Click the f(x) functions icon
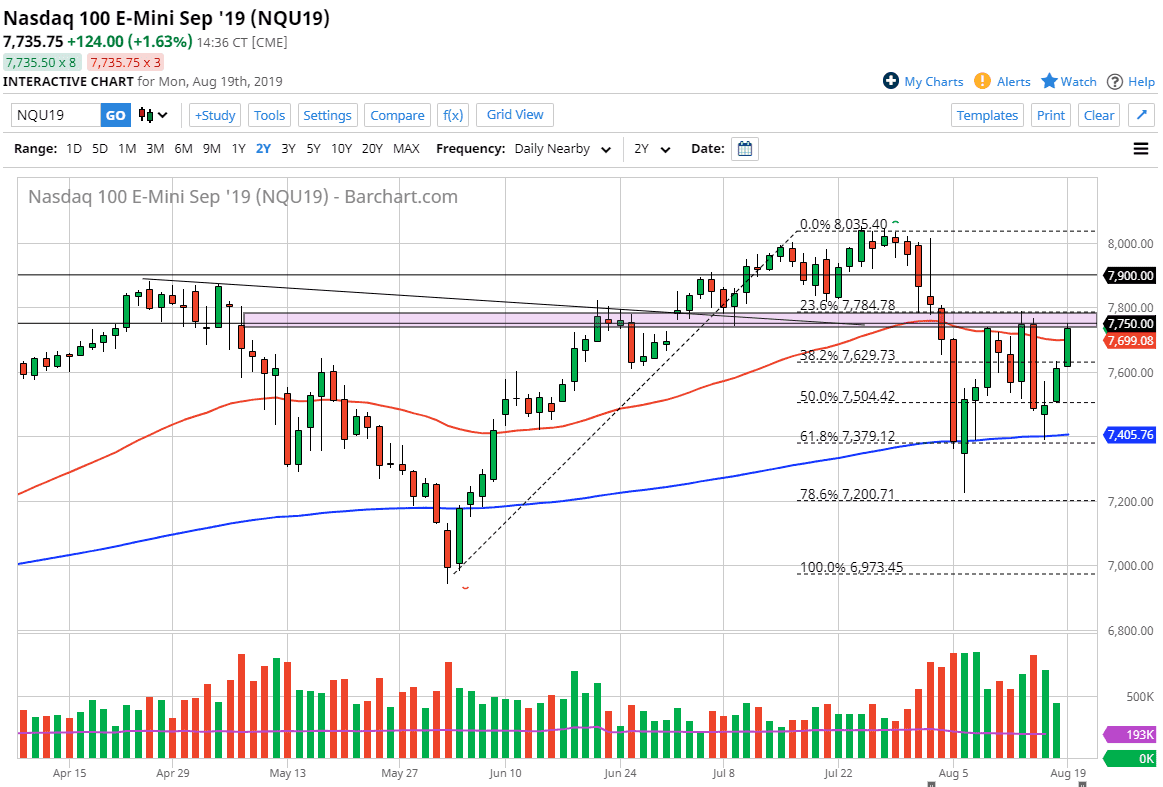Screen dimensions: 1163x787 pyautogui.click(x=452, y=115)
